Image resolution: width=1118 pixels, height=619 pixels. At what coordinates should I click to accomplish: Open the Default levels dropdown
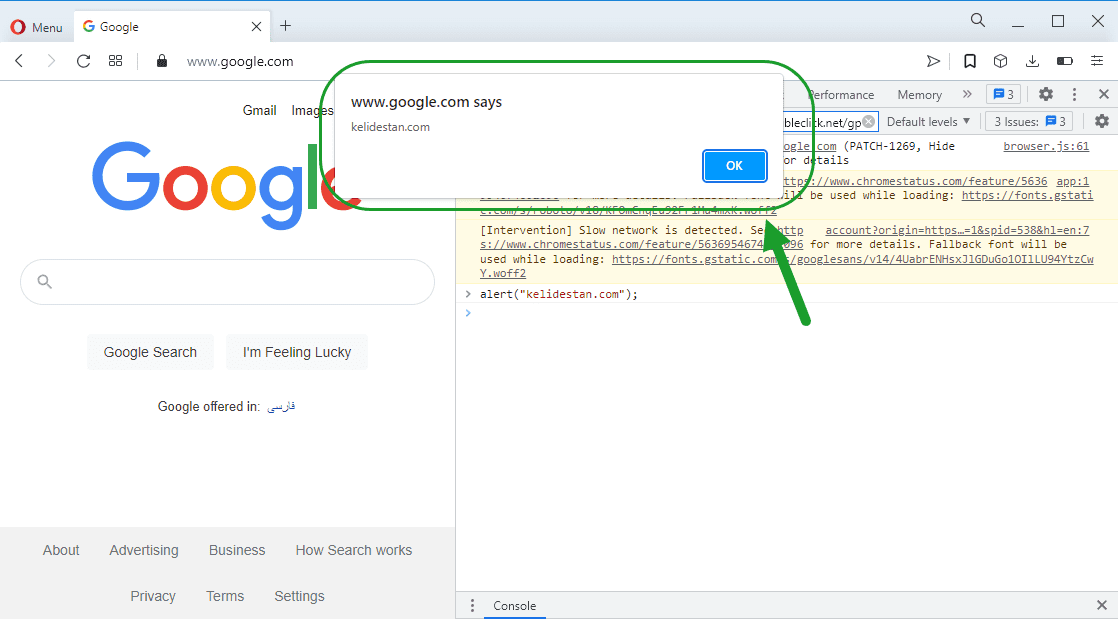click(x=928, y=122)
